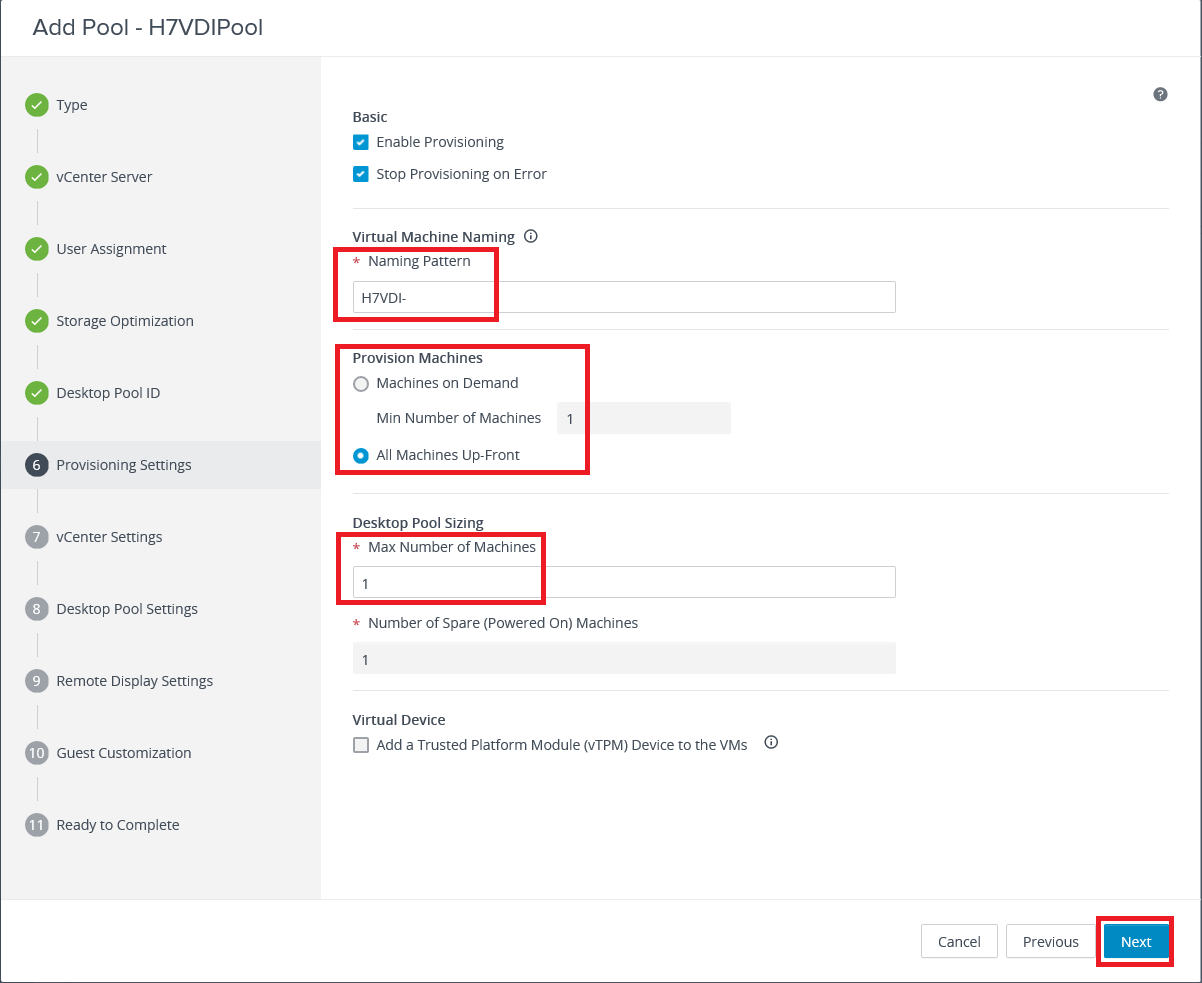The height and width of the screenshot is (983, 1202).
Task: Go to User Assignment step
Action: [x=111, y=249]
